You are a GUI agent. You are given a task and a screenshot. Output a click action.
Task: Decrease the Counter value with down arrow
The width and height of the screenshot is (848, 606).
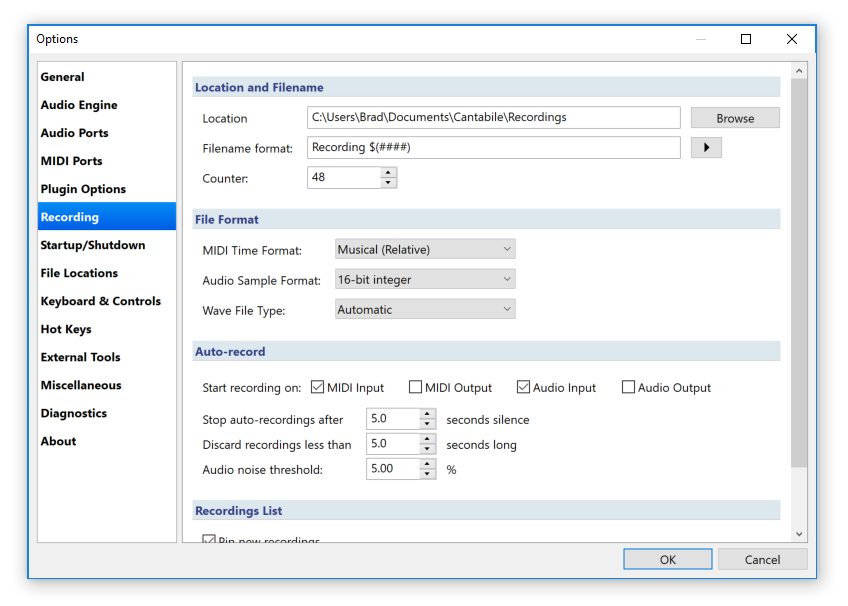pos(388,183)
